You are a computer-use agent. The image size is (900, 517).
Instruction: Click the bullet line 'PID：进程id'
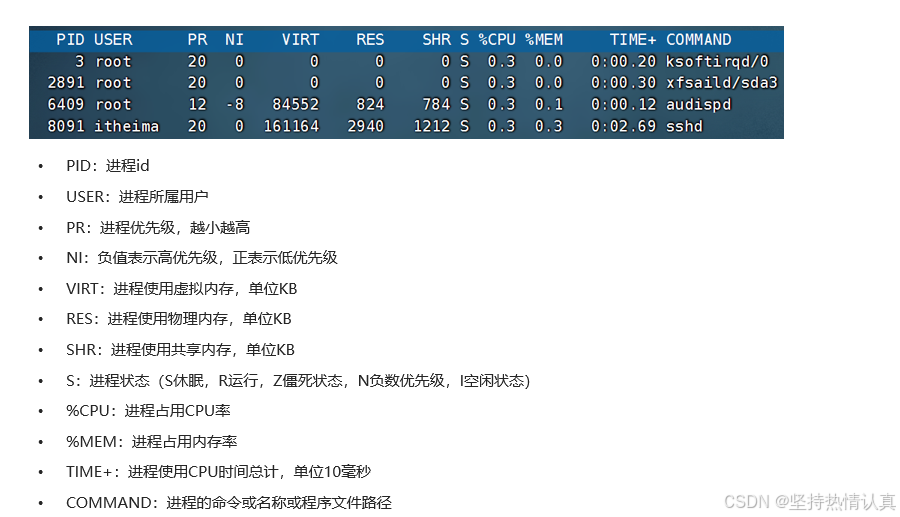pyautogui.click(x=108, y=166)
